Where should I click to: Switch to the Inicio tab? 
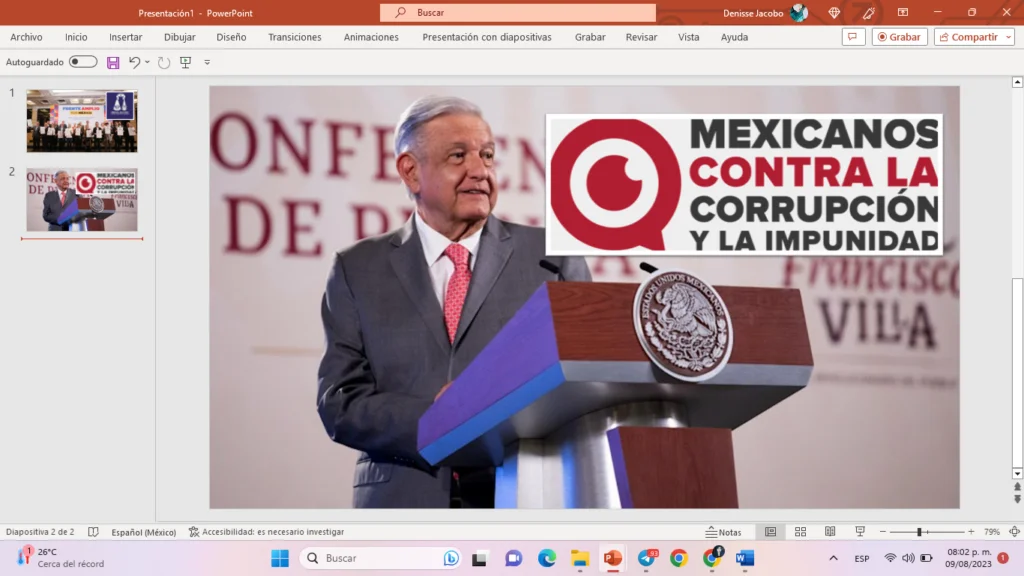76,37
